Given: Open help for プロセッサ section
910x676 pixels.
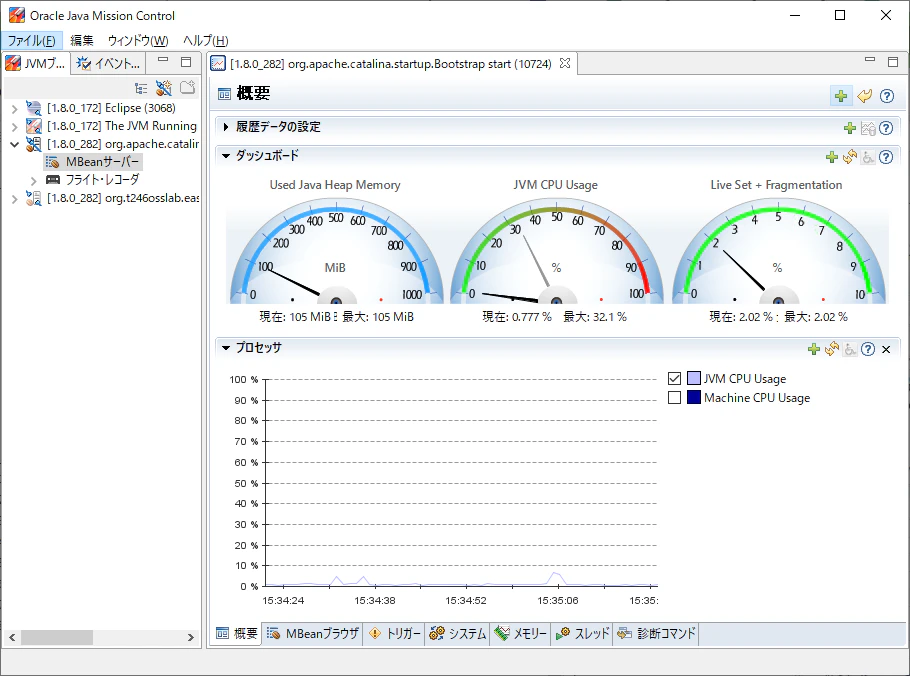Looking at the screenshot, I should pos(868,349).
